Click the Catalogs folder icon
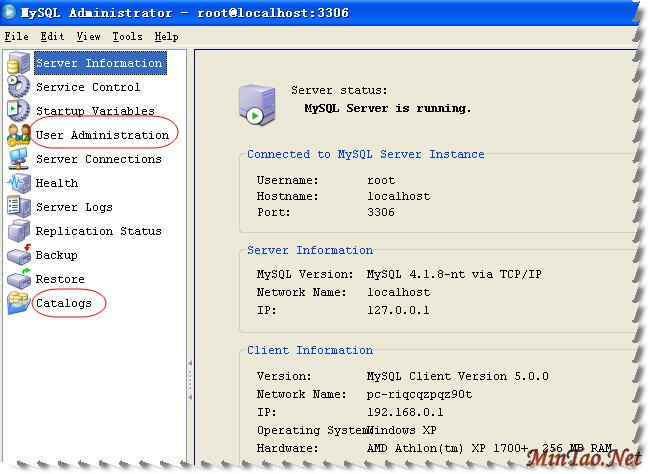648x474 pixels. point(18,303)
